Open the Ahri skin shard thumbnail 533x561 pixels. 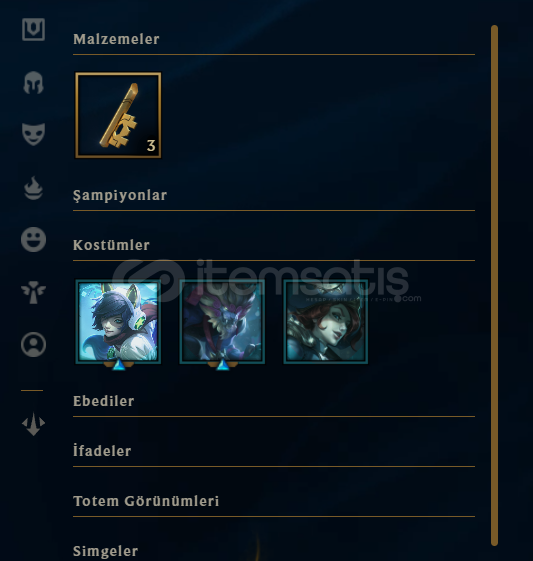118,322
